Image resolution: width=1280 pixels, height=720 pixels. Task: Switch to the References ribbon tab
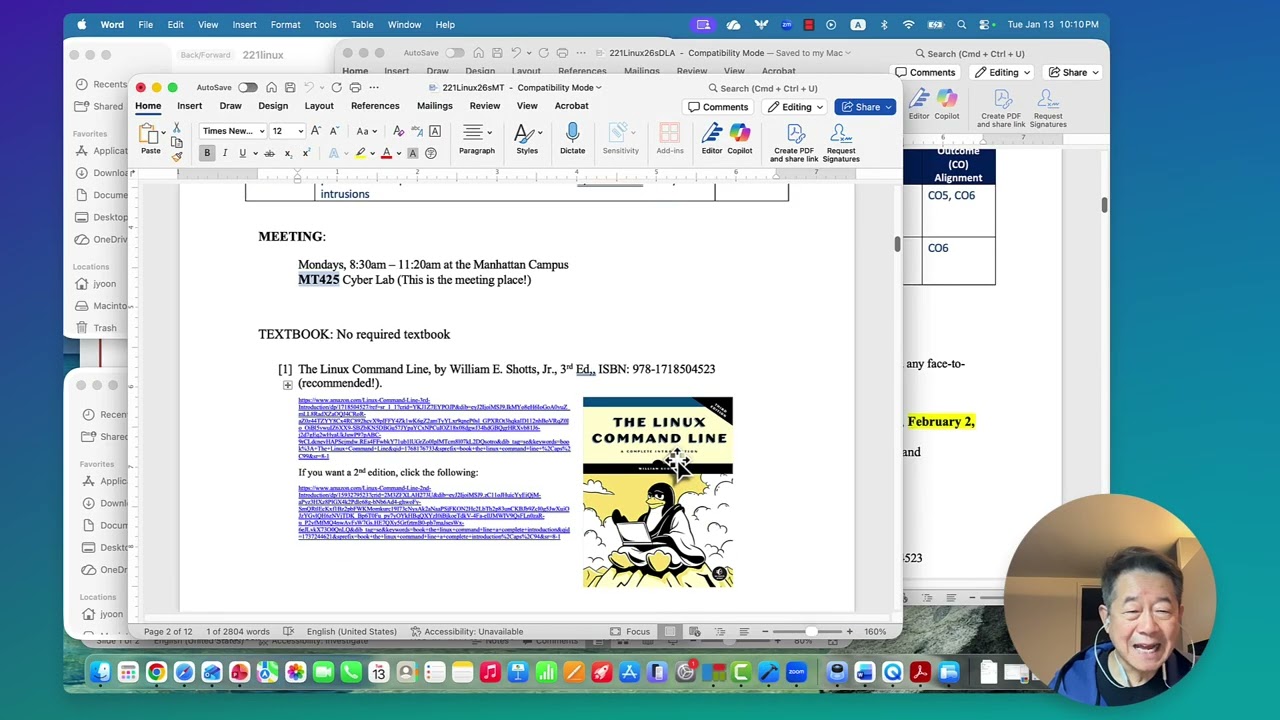tap(375, 106)
